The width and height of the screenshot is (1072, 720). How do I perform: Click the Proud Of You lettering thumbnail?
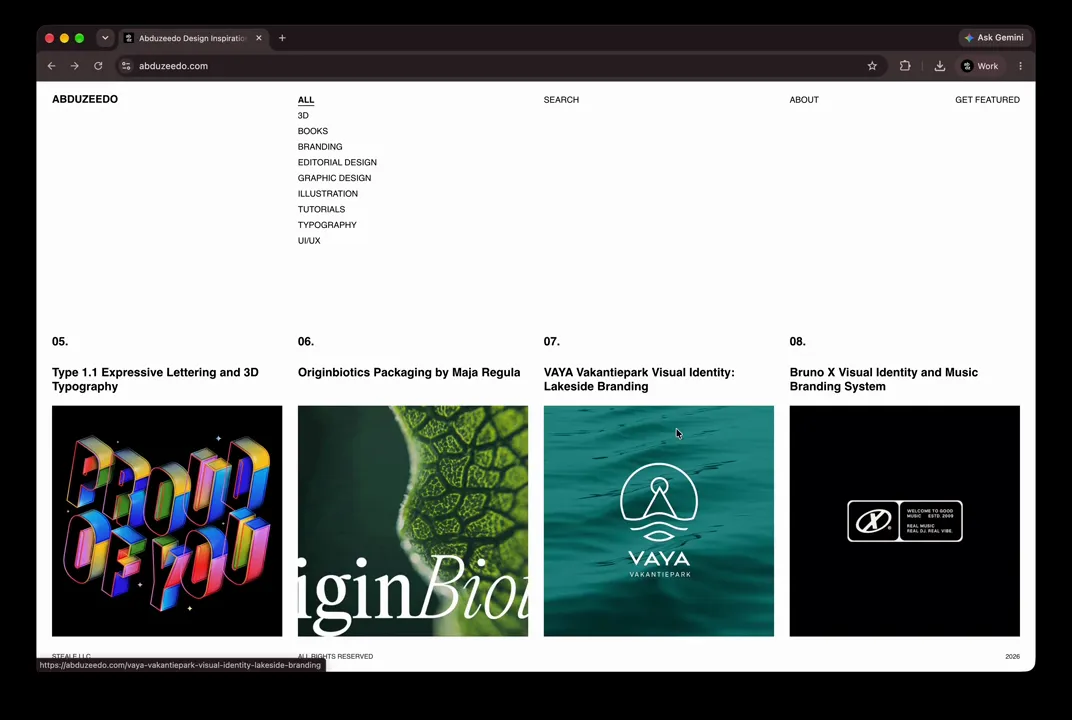(x=167, y=521)
